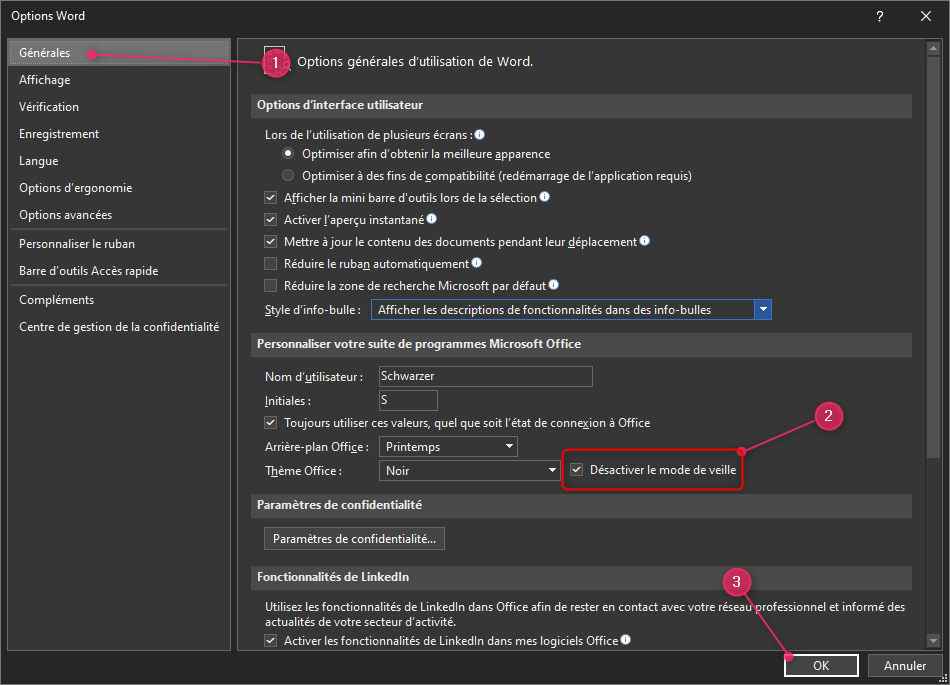Viewport: 950px width, 685px height.
Task: Open Compléments category
Action: (x=119, y=300)
